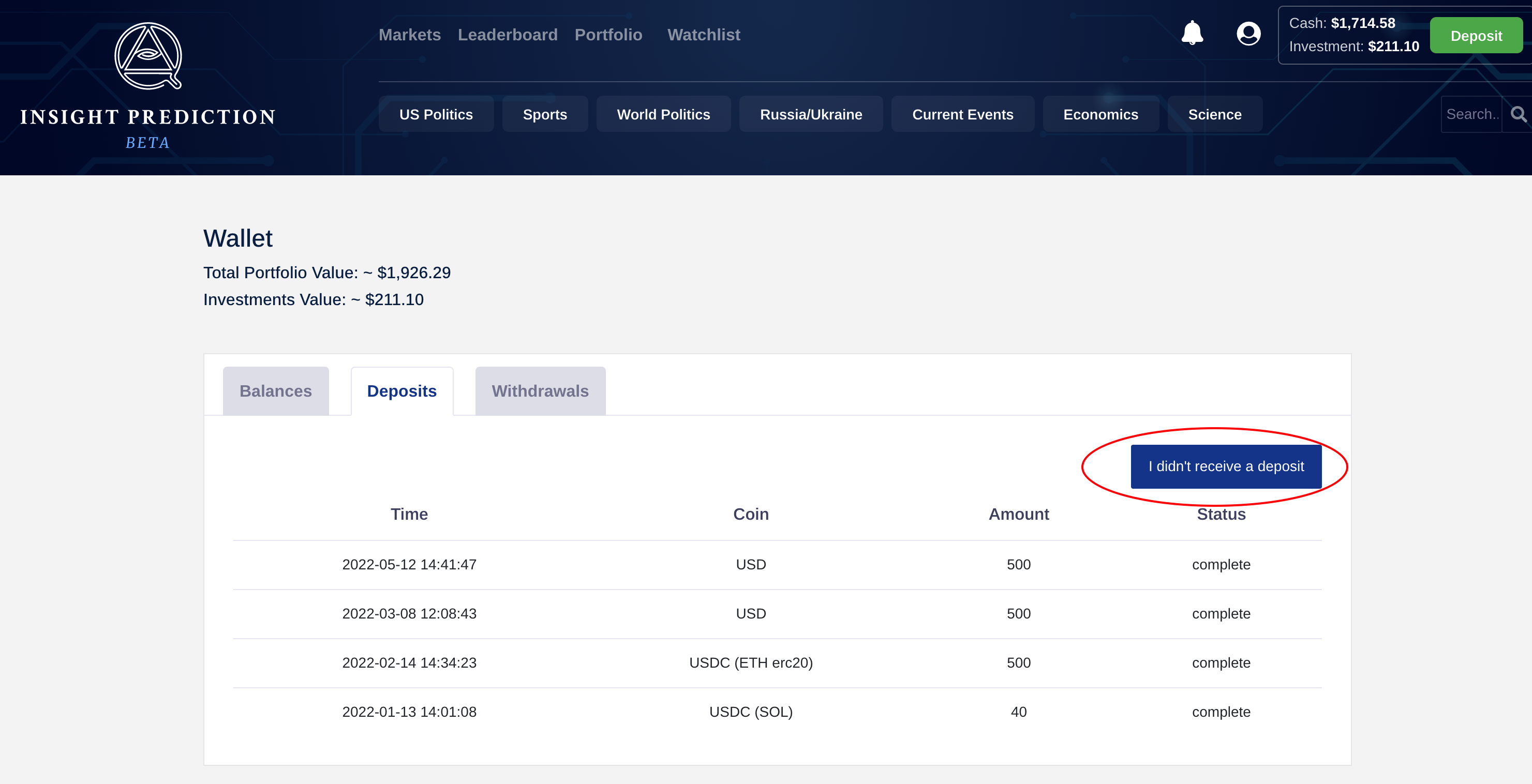Image resolution: width=1532 pixels, height=784 pixels.
Task: Click the search magnifier icon
Action: click(x=1519, y=114)
